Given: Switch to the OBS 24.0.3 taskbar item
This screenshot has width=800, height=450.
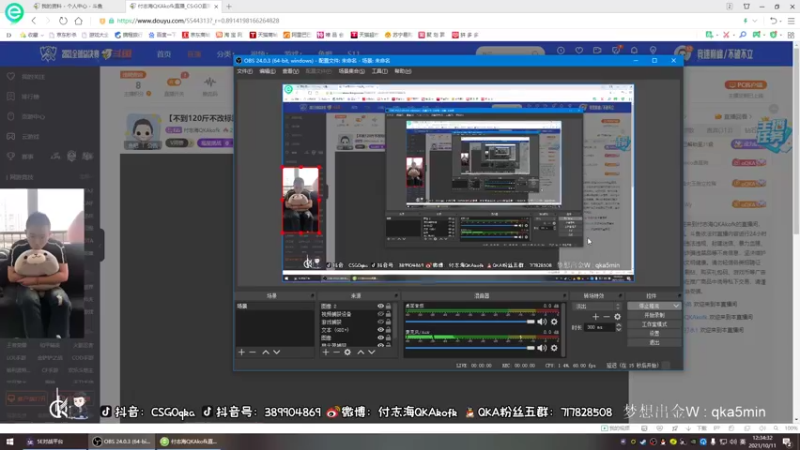Looking at the screenshot, I should pyautogui.click(x=121, y=441).
